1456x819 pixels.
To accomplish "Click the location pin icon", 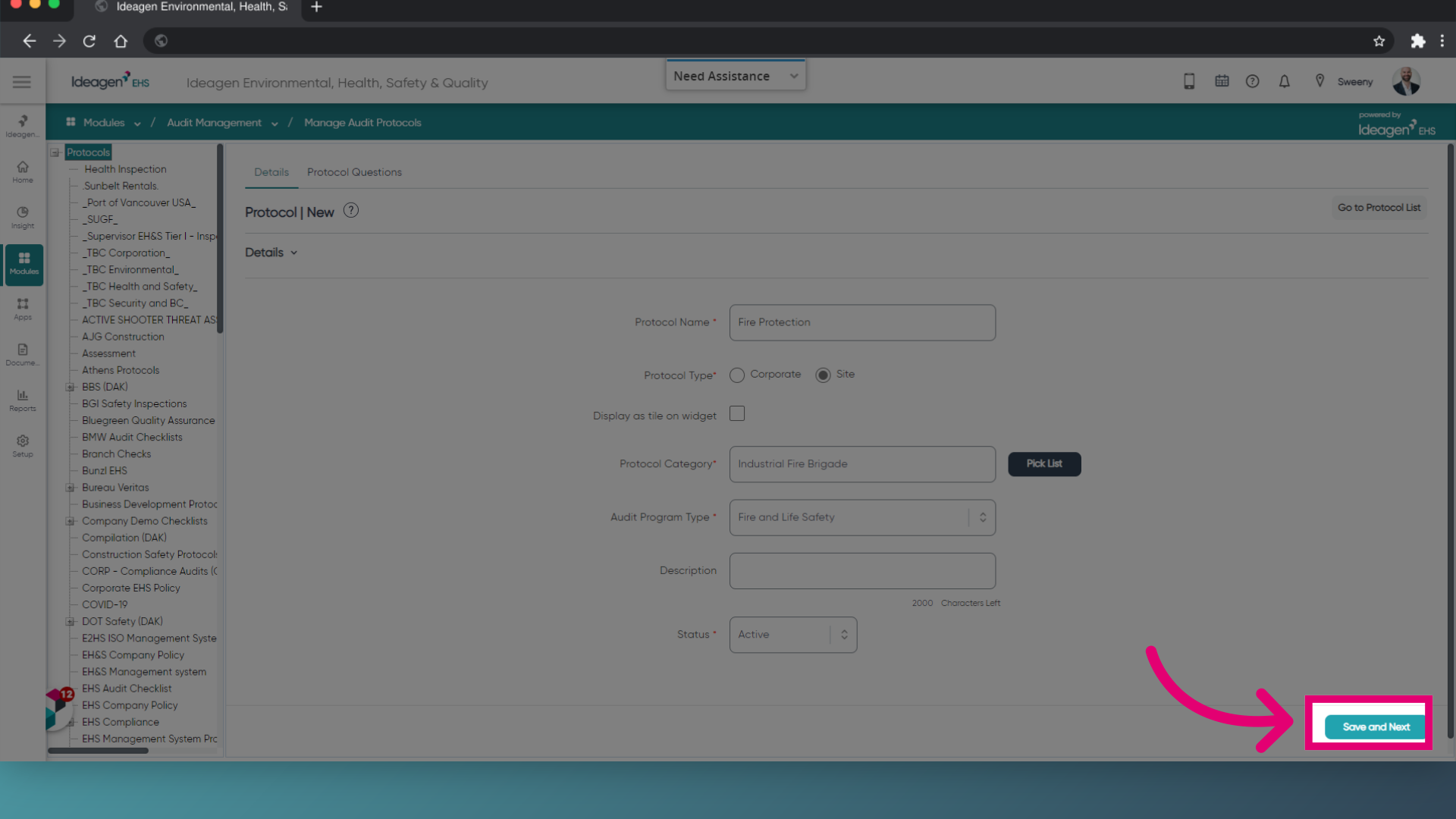I will click(1319, 81).
